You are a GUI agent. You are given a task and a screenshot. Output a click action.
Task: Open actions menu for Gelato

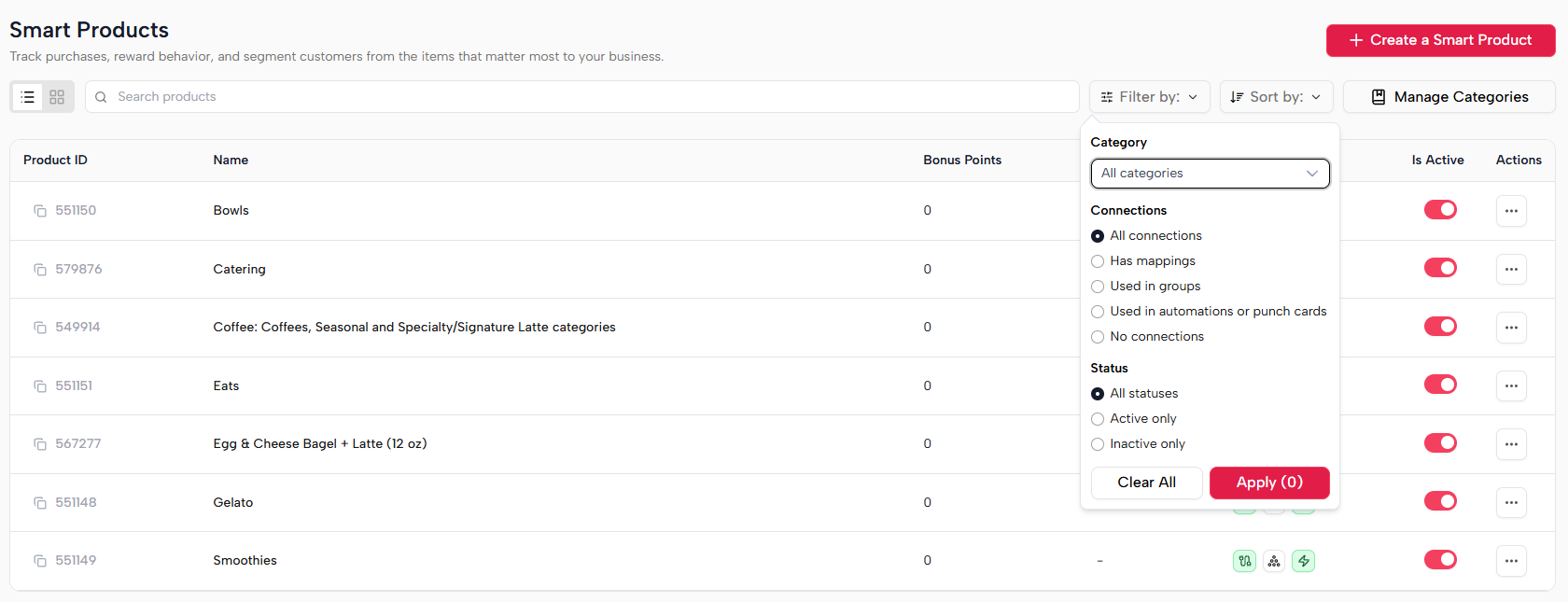point(1511,503)
